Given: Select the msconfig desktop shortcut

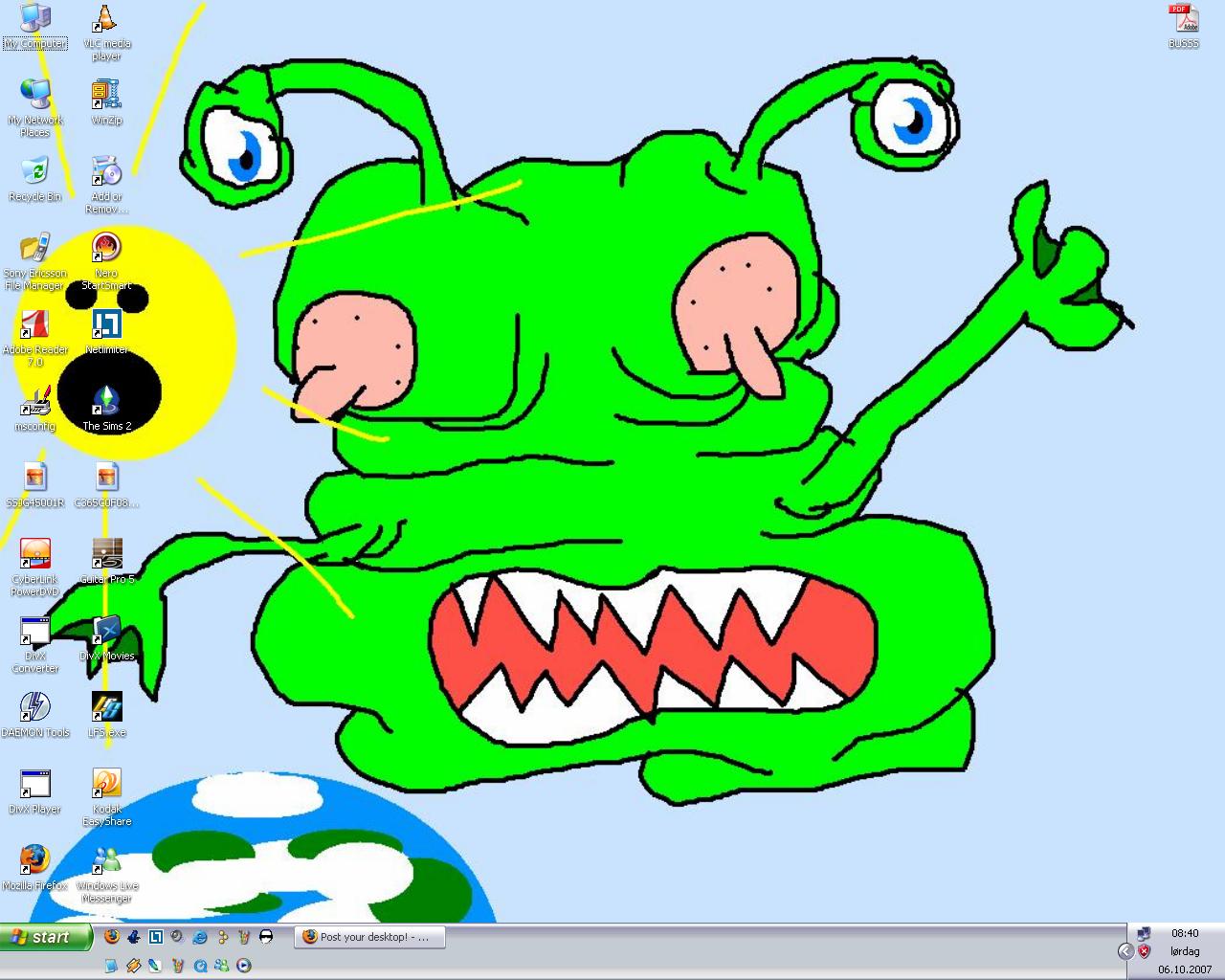Looking at the screenshot, I should 35,410.
